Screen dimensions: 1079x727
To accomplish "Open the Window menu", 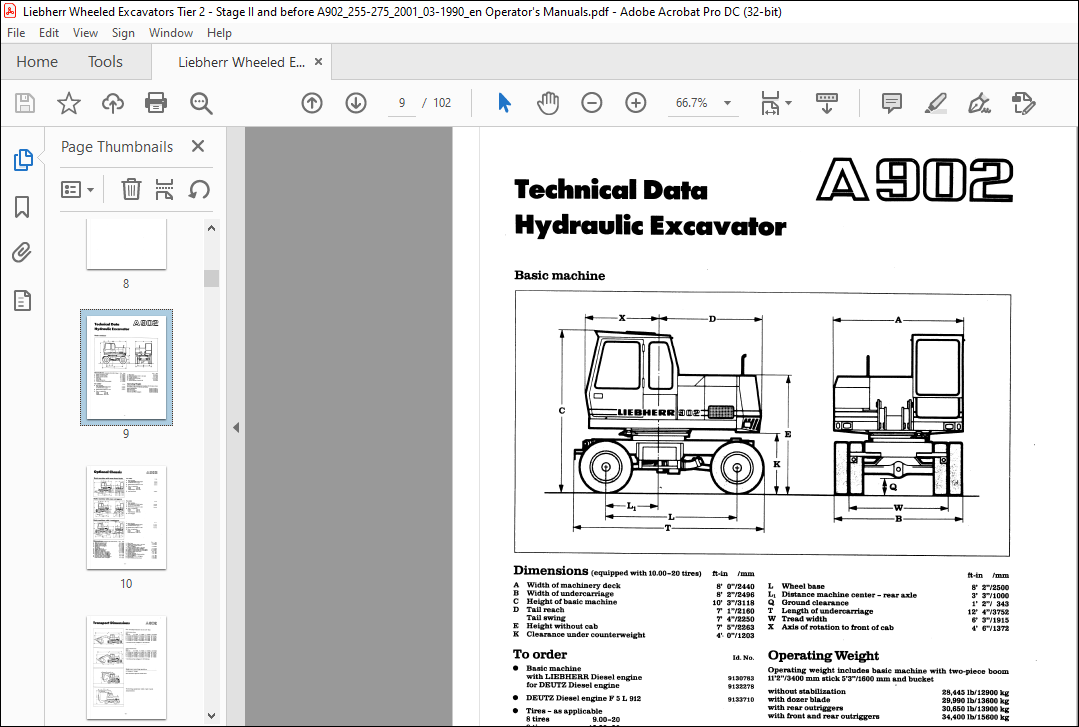I will pos(171,33).
